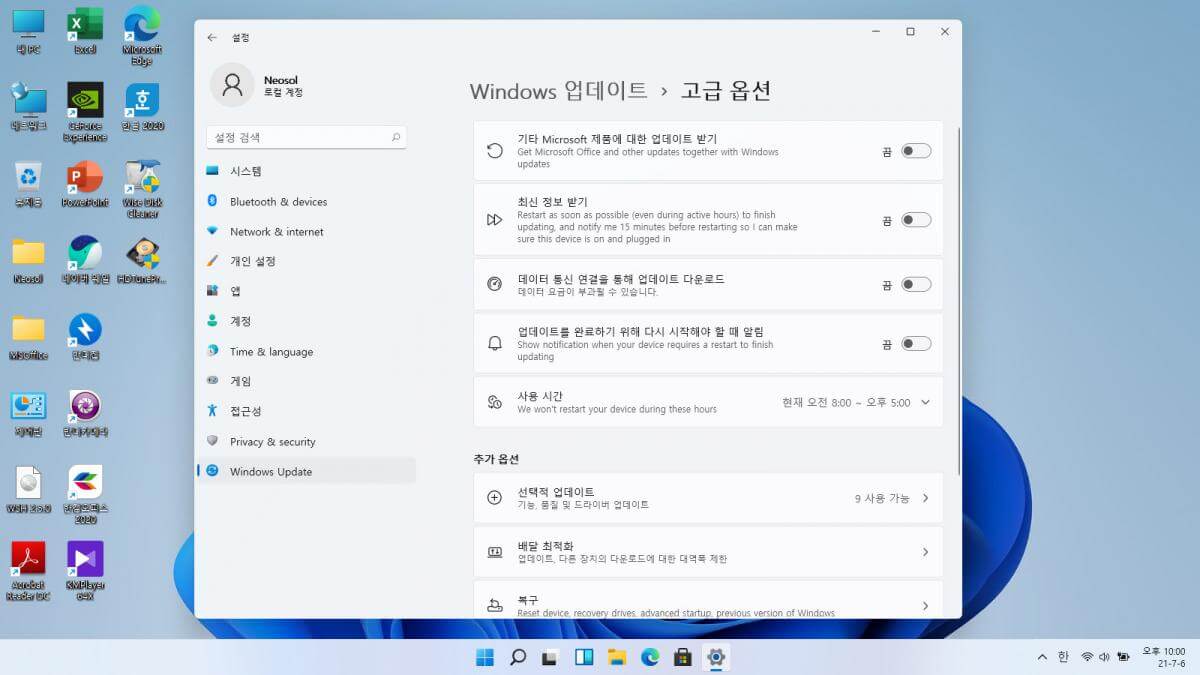The image size is (1200, 675).
Task: Open Excel shortcut on the desktop
Action: pos(85,30)
